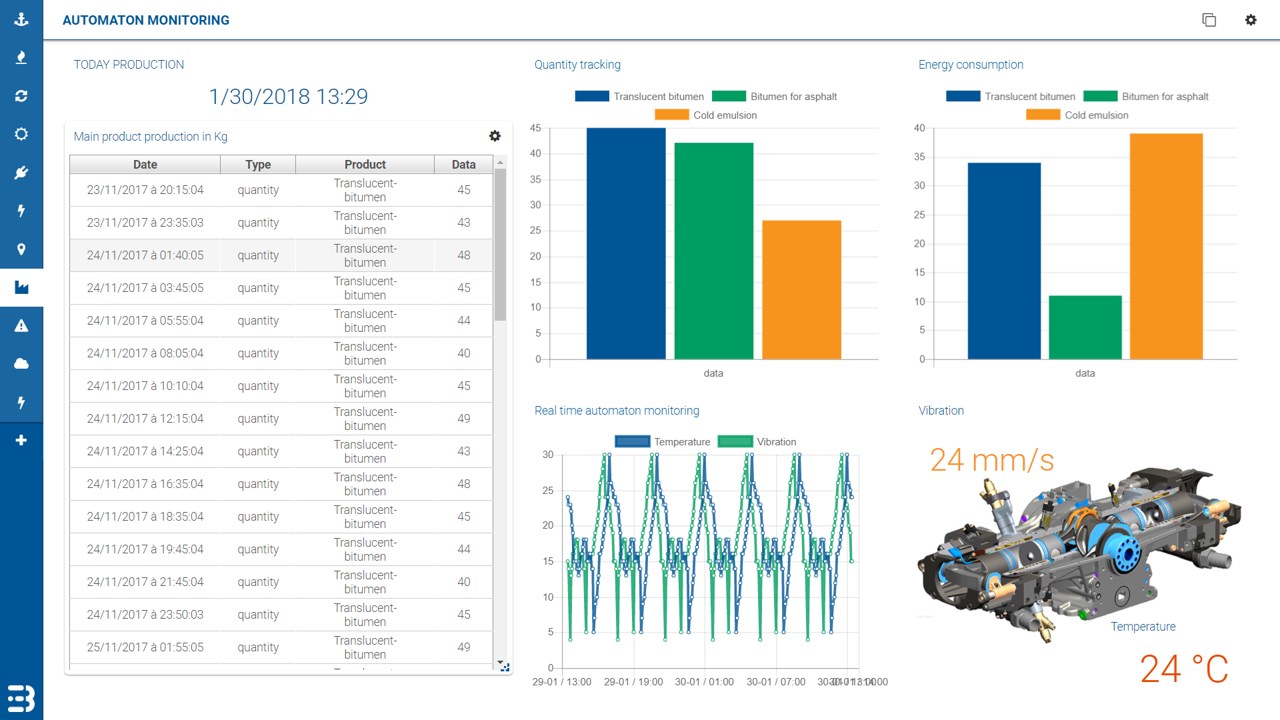Click the sync arrows sidebar icon

pyautogui.click(x=21, y=96)
